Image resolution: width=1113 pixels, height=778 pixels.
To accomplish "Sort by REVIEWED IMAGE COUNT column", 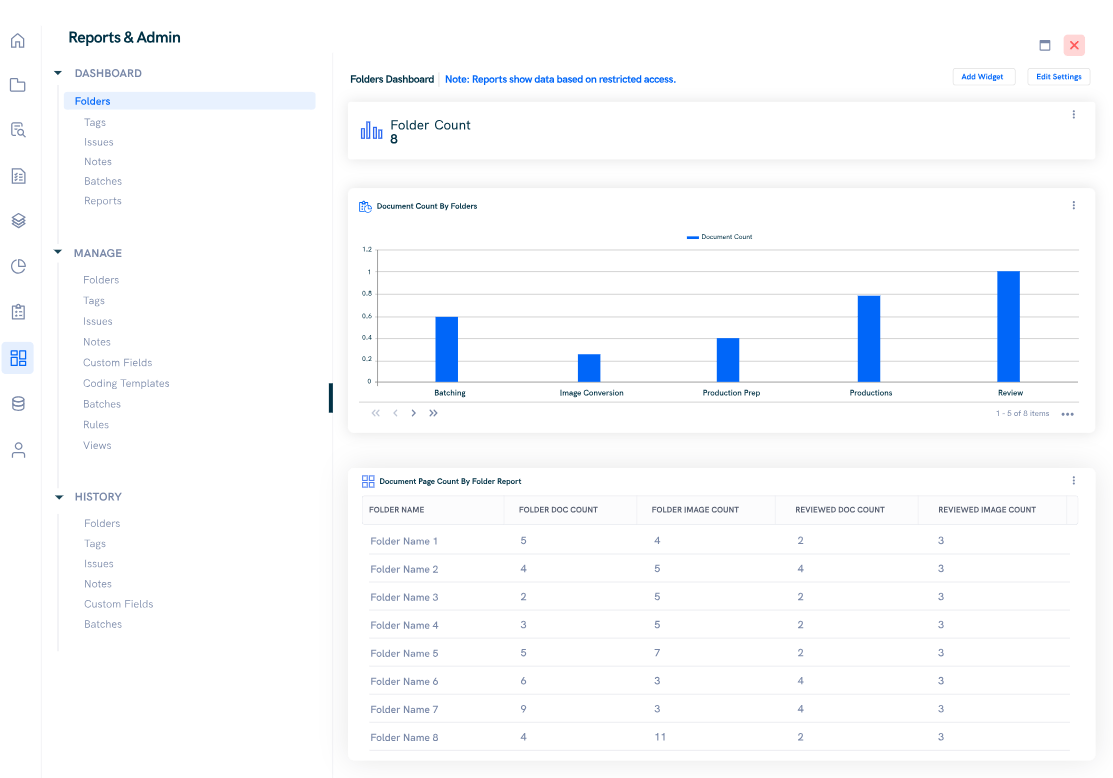I will click(992, 510).
